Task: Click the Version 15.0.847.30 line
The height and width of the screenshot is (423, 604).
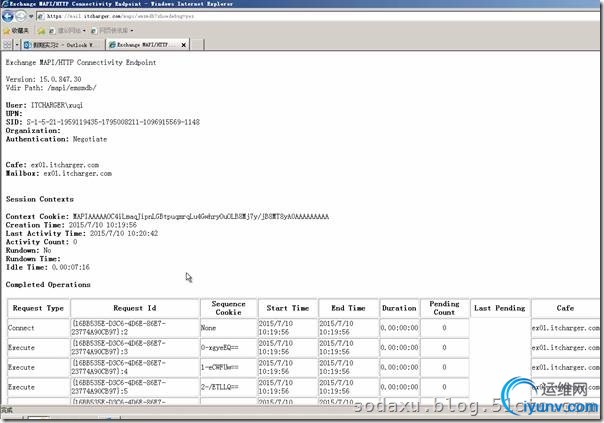Action: [x=44, y=79]
